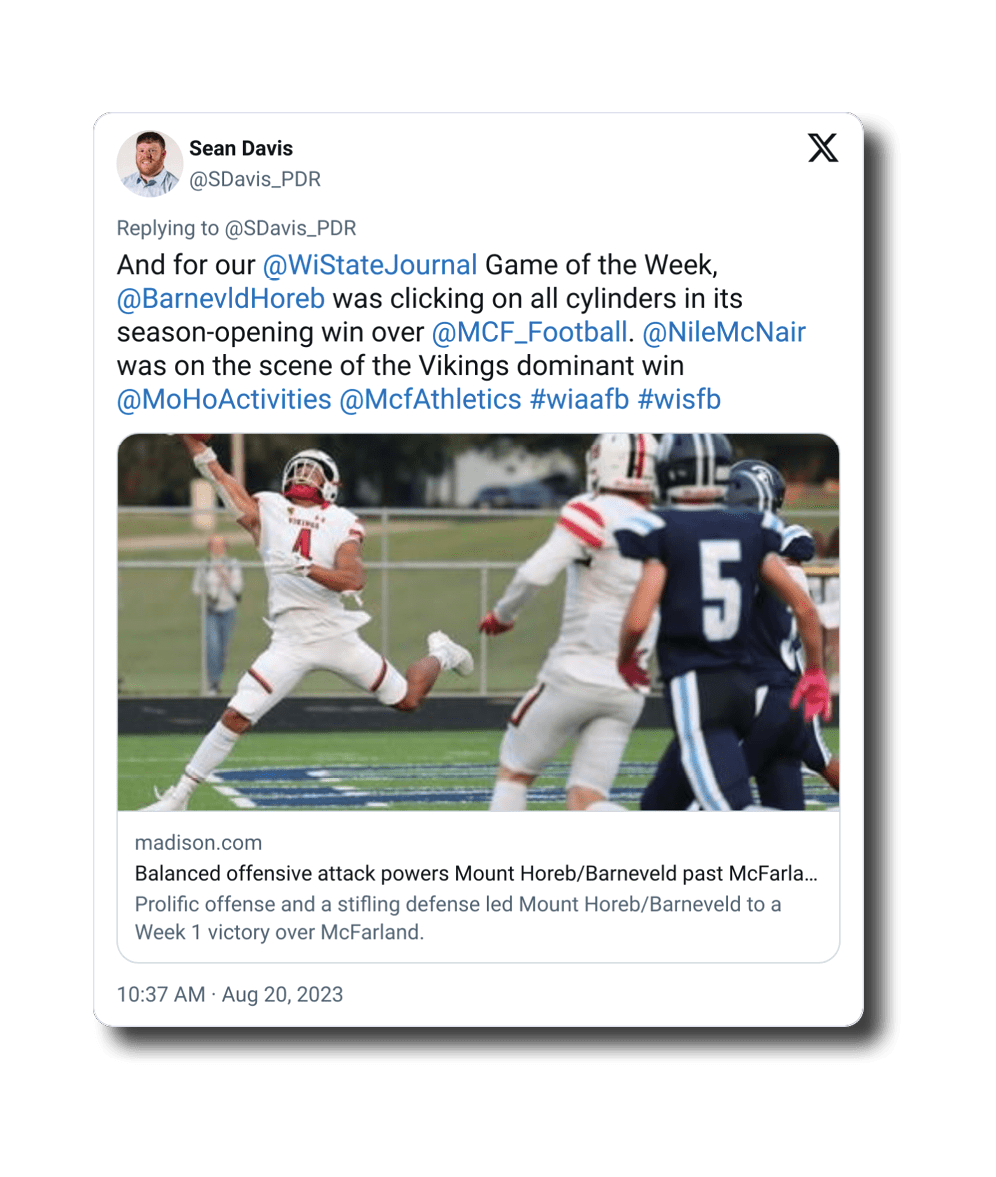This screenshot has height=1177, width=996.
Task: Select the #wisfb hashtag
Action: tap(679, 399)
